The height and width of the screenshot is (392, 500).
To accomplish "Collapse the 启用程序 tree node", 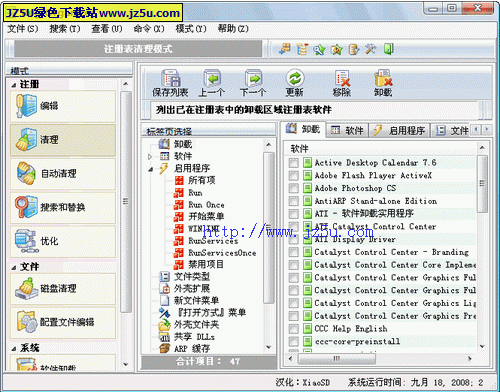I will pyautogui.click(x=151, y=169).
